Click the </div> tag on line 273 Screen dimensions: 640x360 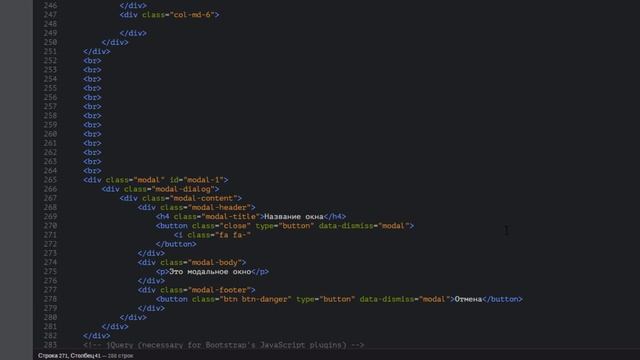coord(151,253)
